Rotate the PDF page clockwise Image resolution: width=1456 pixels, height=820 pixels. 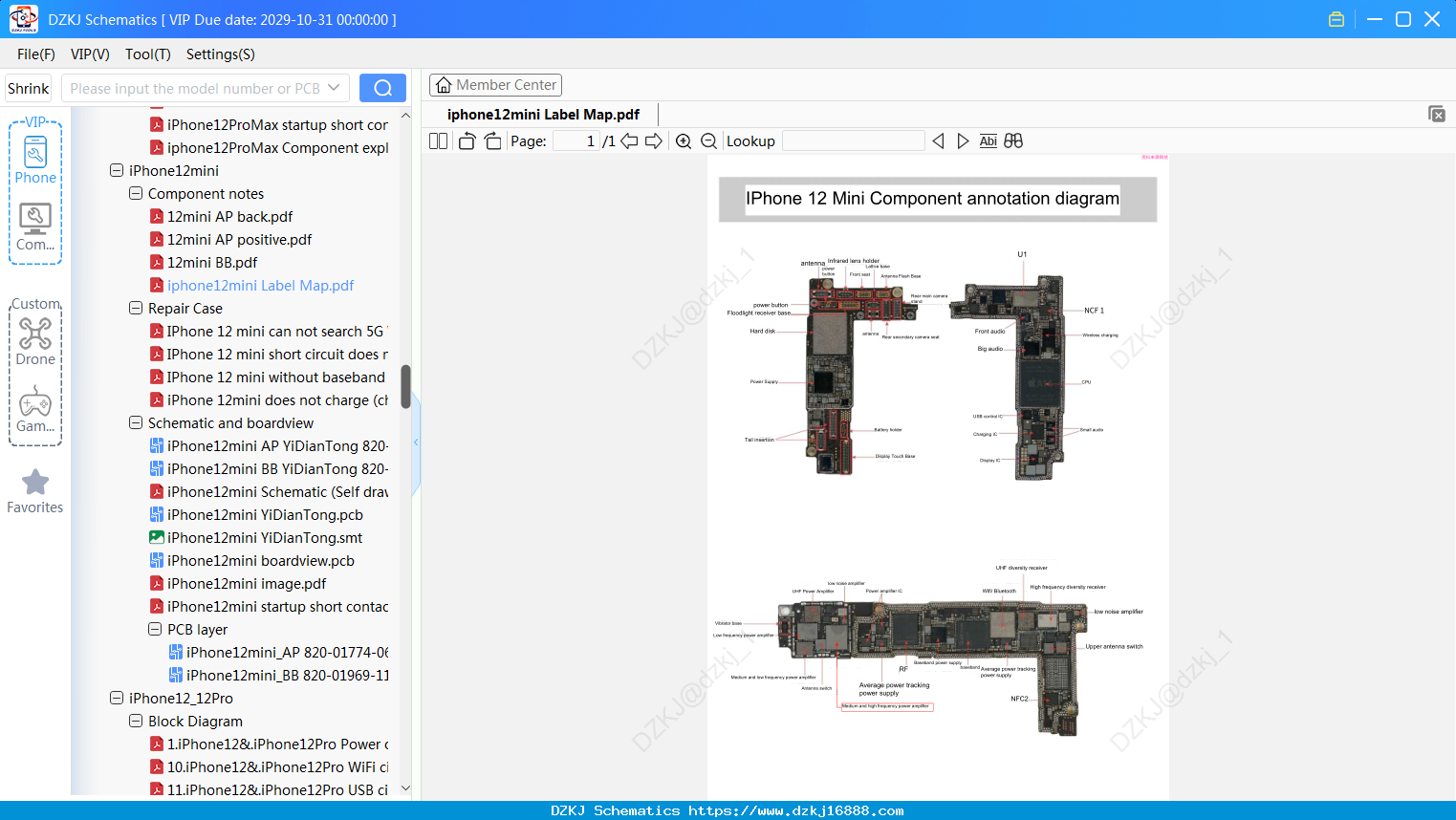point(493,140)
